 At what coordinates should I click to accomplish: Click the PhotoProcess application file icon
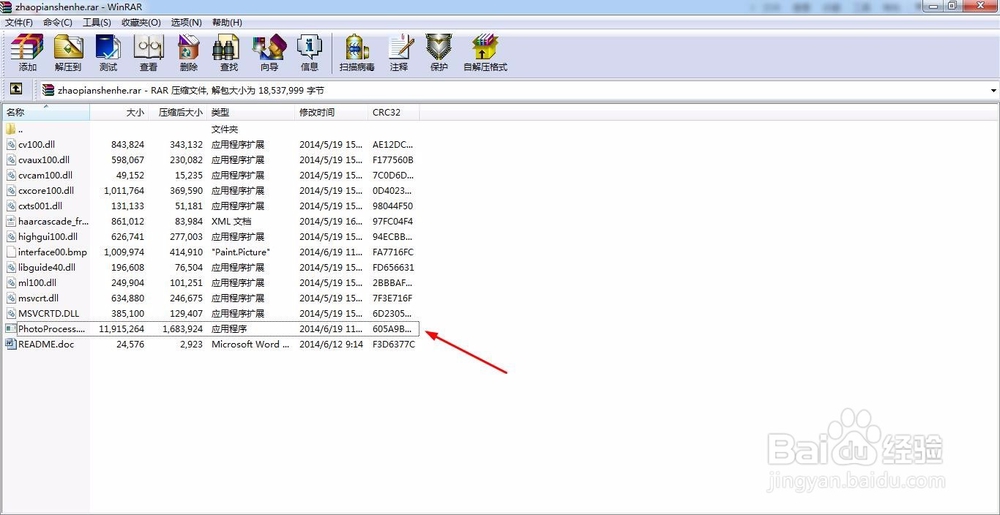point(10,329)
